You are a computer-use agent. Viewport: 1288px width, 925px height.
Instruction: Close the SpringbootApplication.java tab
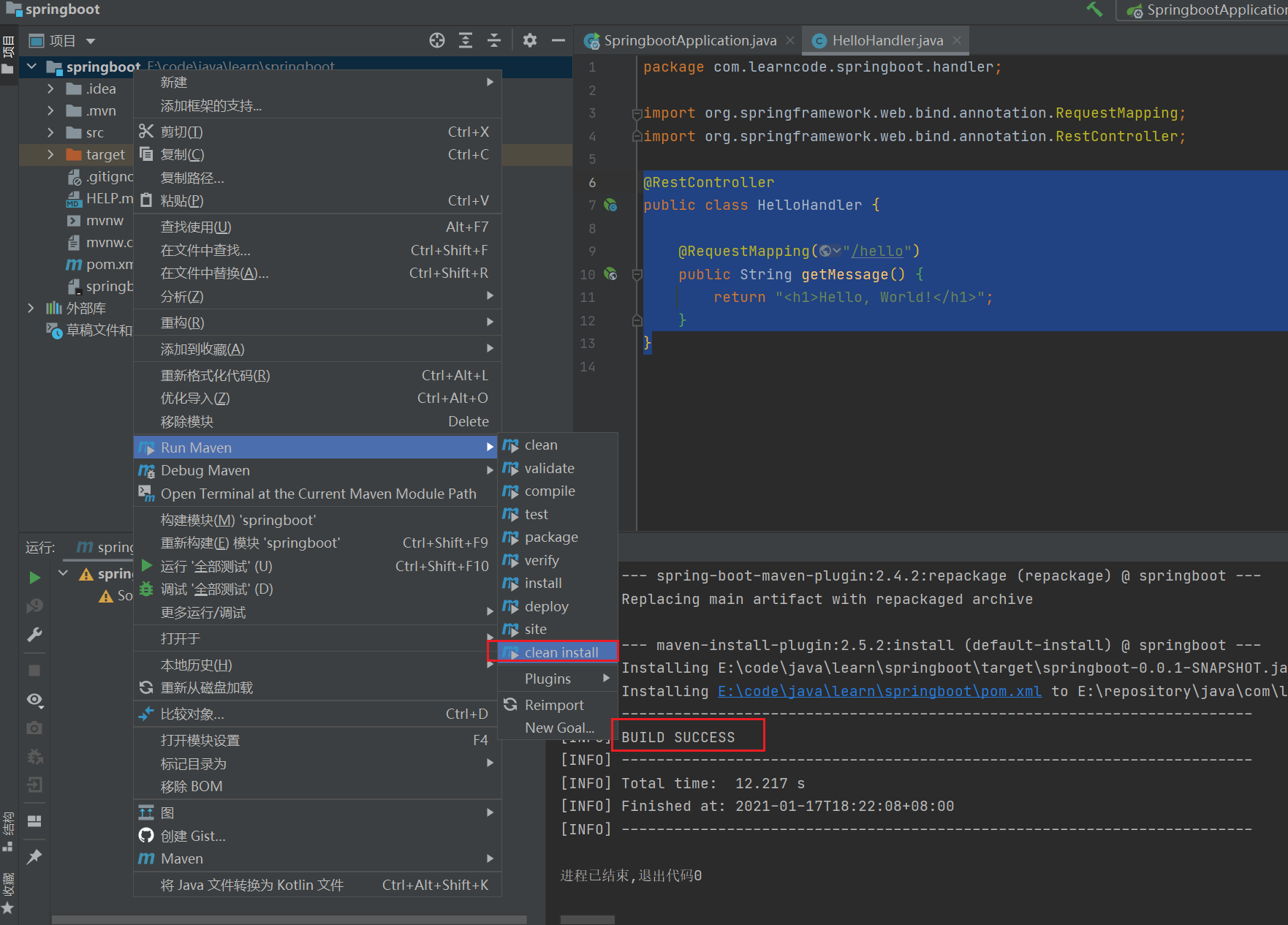pyautogui.click(x=790, y=40)
